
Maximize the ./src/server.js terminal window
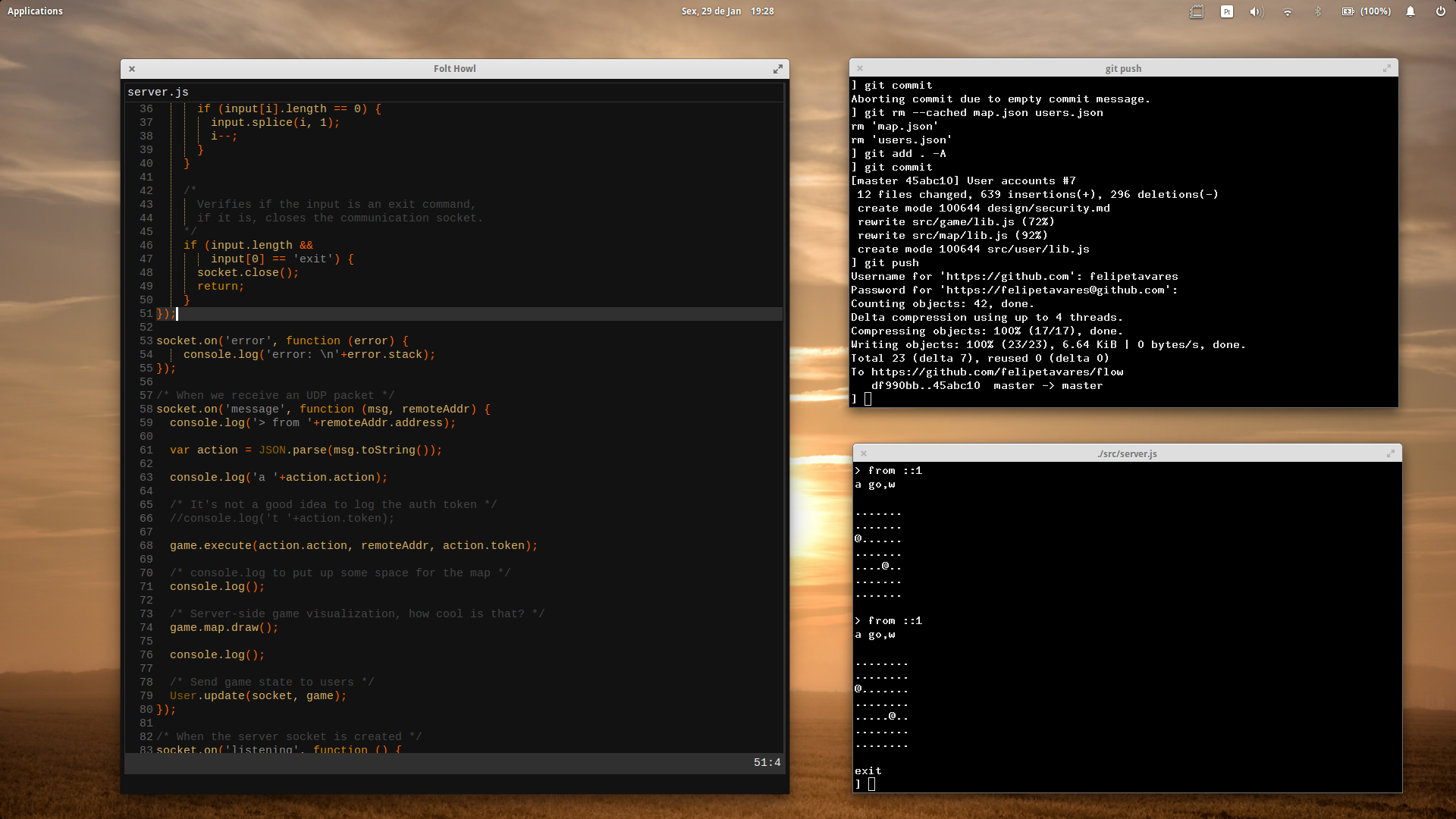pos(1391,453)
